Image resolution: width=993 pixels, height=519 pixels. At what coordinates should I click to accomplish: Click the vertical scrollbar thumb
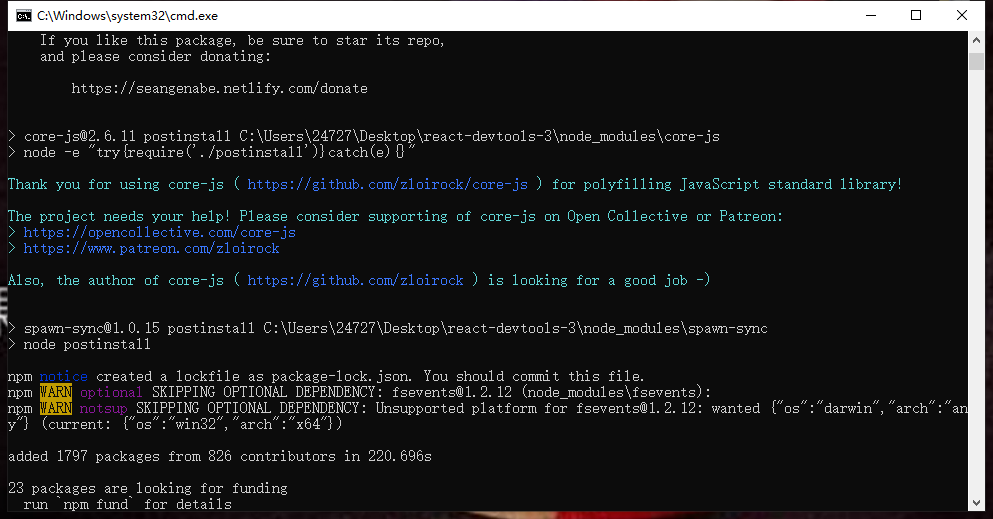[976, 61]
